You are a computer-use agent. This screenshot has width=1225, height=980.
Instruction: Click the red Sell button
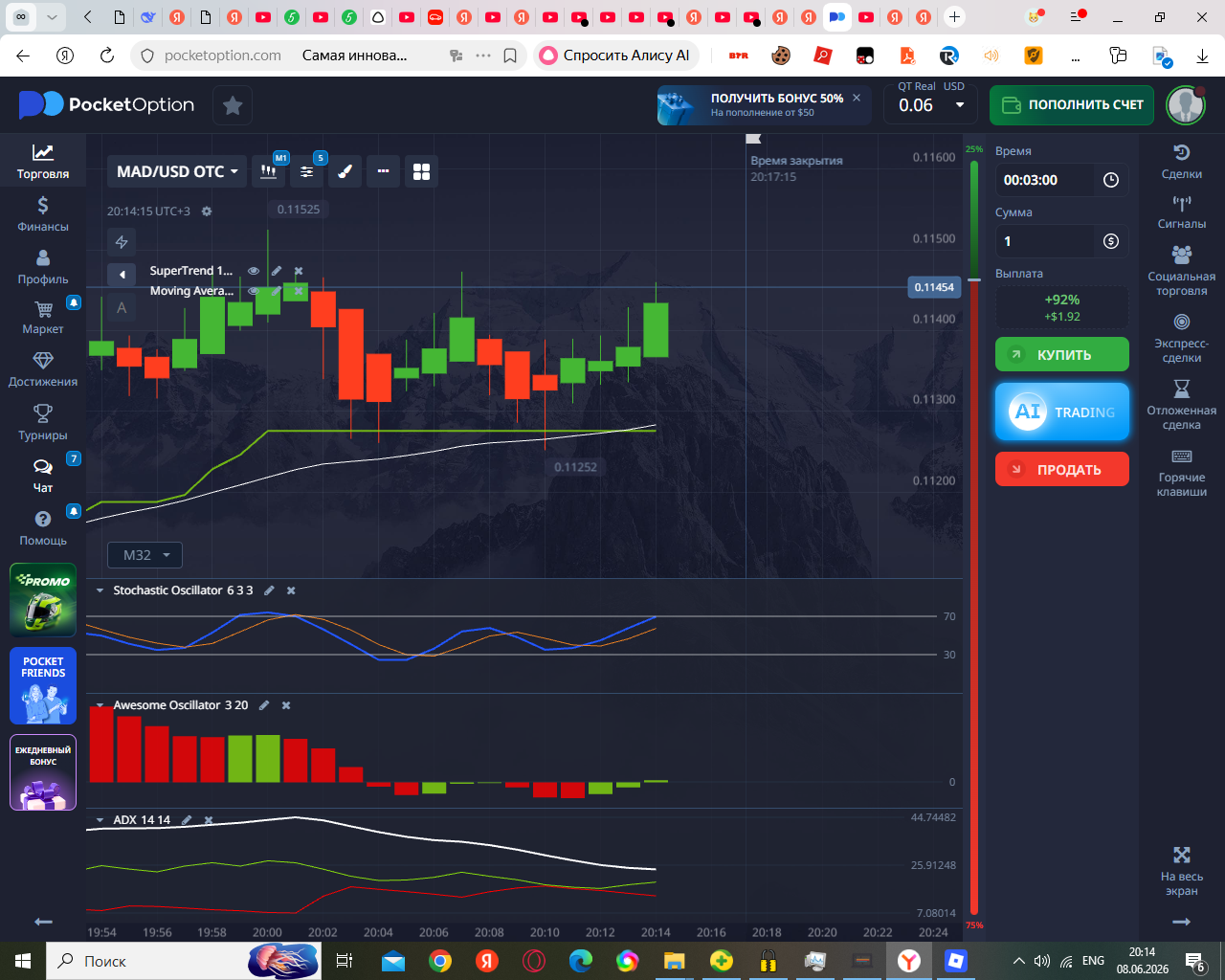pos(1062,469)
